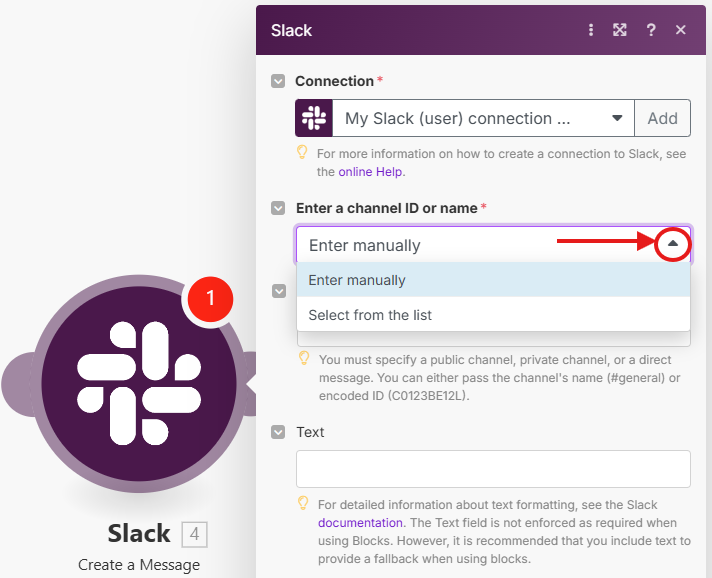This screenshot has width=712, height=578.
Task: Open the Slack documentation link
Action: [x=361, y=522]
